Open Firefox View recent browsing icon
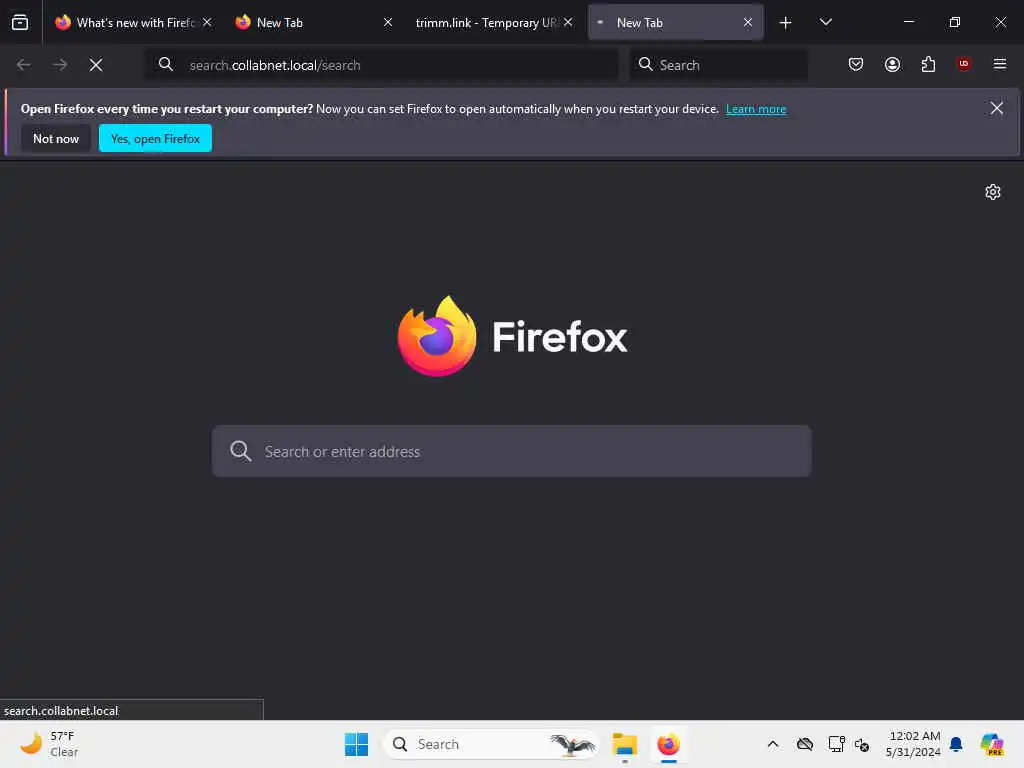Image resolution: width=1024 pixels, height=768 pixels. pyautogui.click(x=20, y=23)
